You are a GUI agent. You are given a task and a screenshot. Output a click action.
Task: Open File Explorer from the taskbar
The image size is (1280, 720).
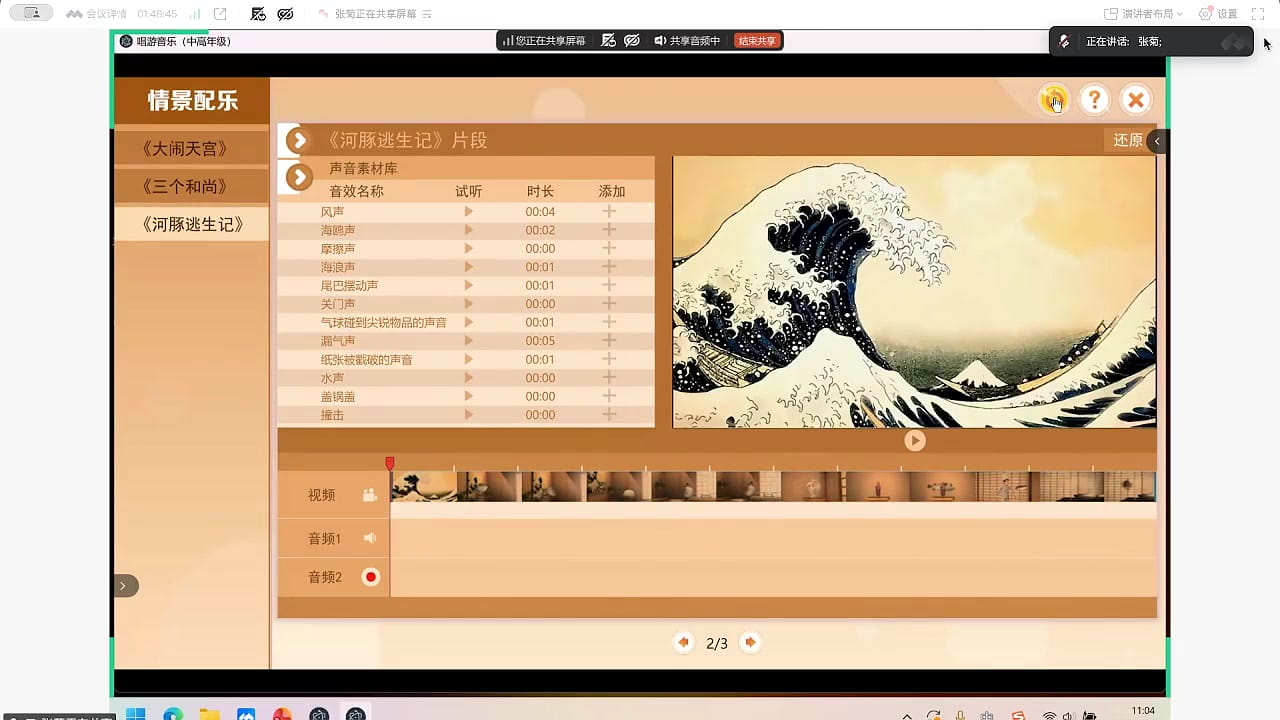pyautogui.click(x=209, y=714)
